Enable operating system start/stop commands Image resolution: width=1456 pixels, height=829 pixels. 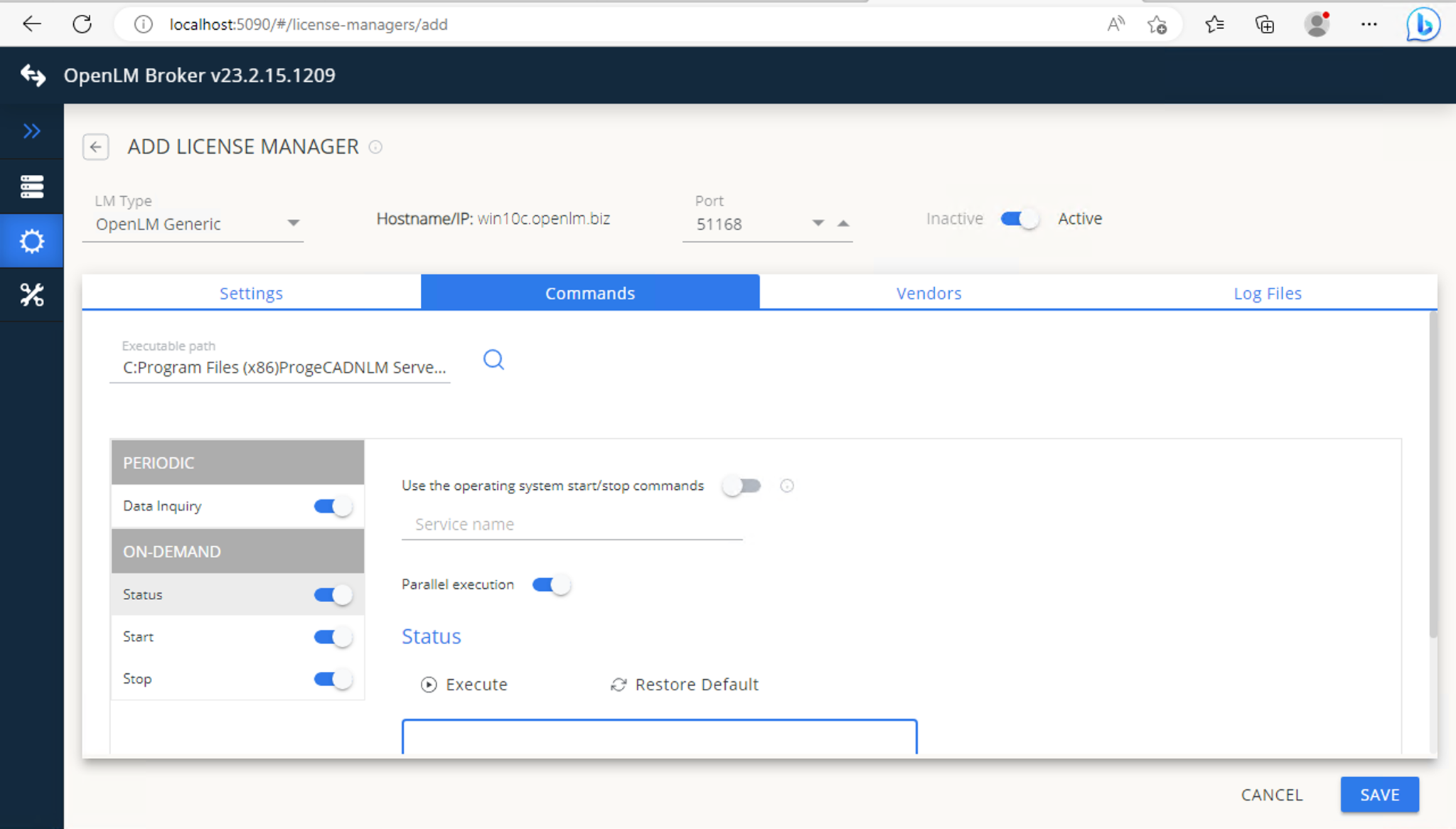coord(742,486)
